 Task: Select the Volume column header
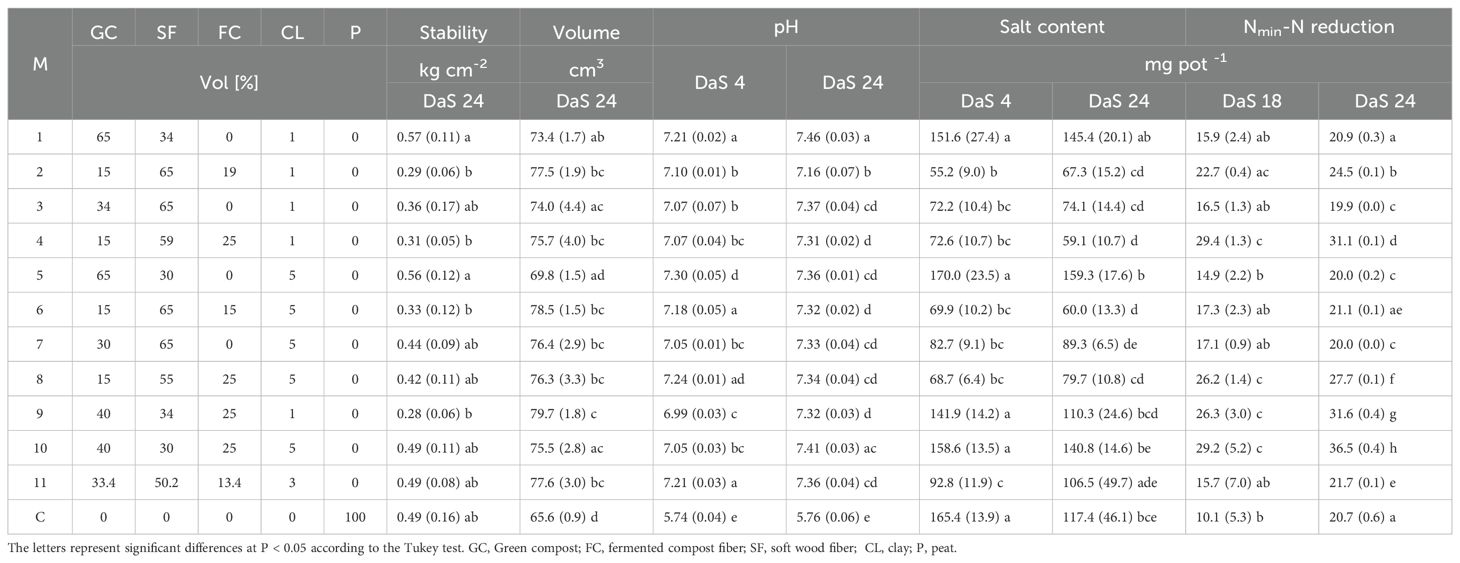pyautogui.click(x=586, y=32)
